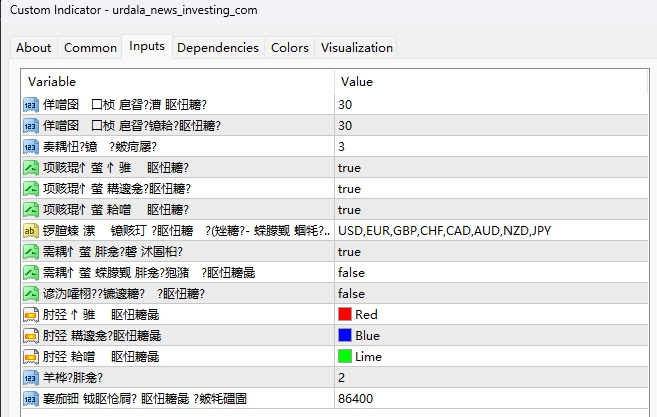Click the Red color swatch

point(345,314)
